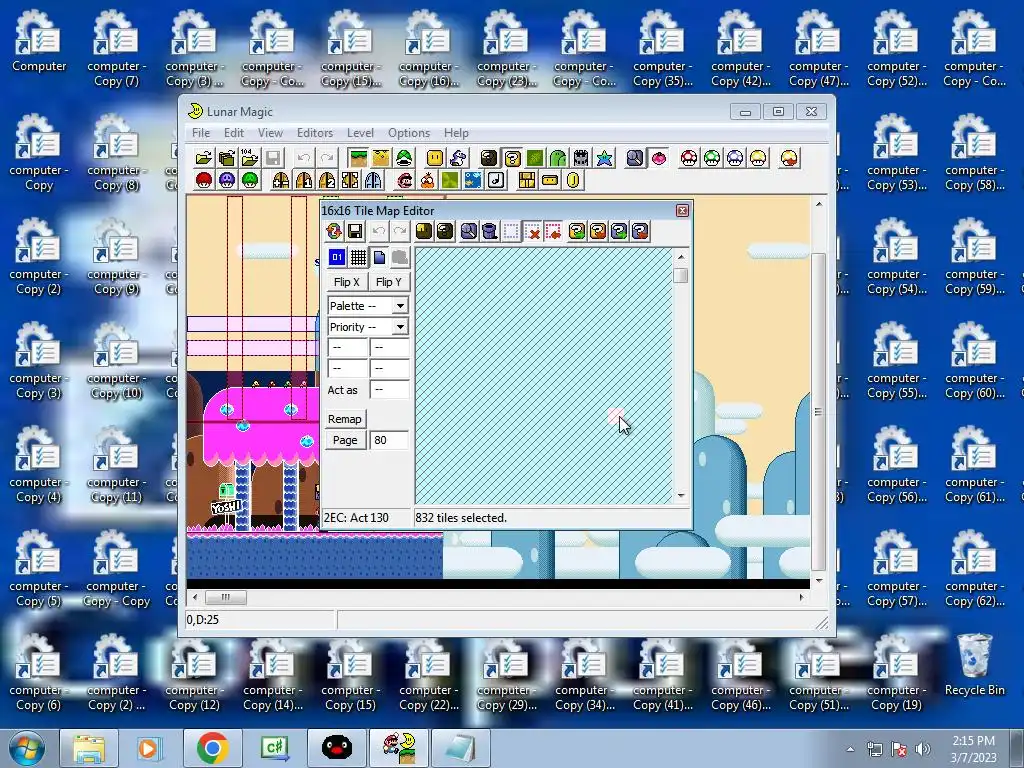Click the red berry icon in toolbar
The image size is (1024, 768).
(658, 158)
